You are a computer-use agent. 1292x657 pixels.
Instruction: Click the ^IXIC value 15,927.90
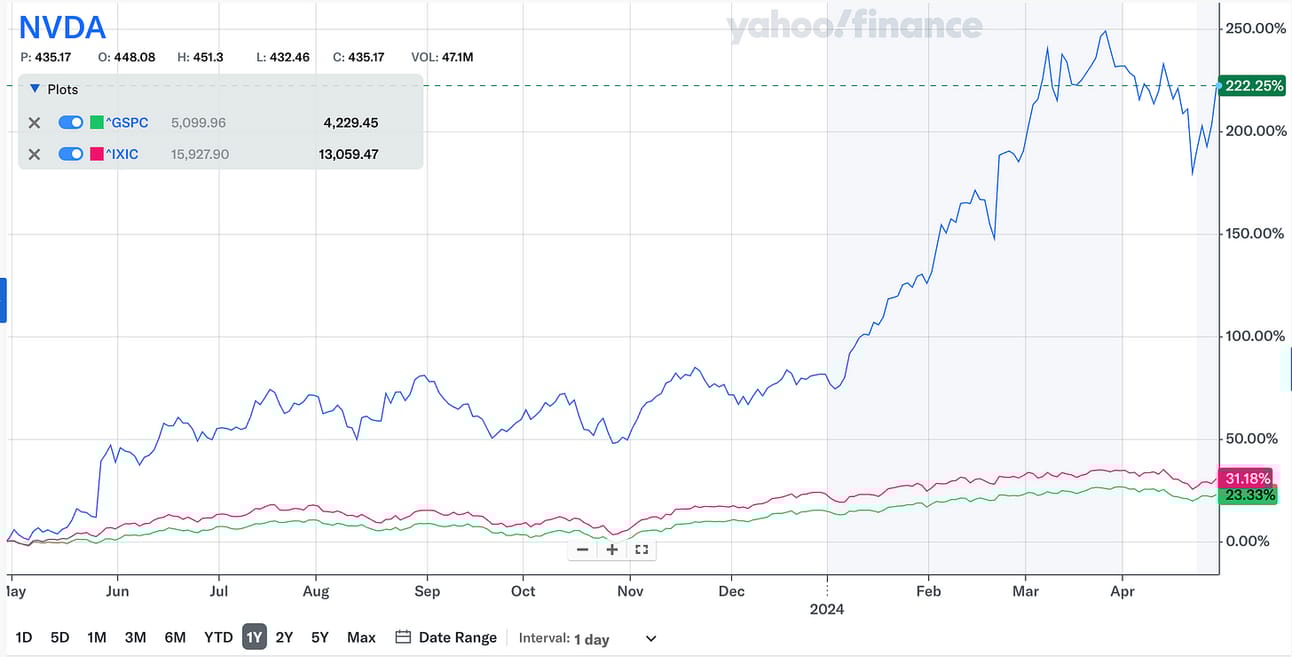pyautogui.click(x=200, y=154)
